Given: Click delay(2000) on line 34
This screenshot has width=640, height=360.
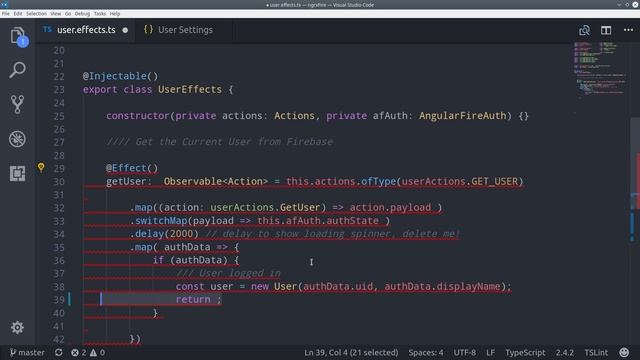Looking at the screenshot, I should (x=167, y=234).
